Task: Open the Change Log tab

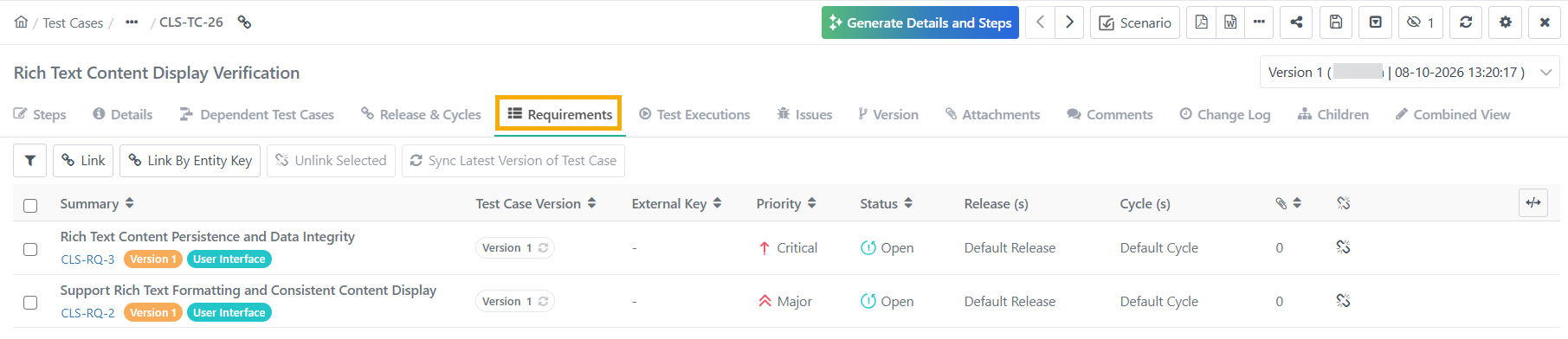Action: pos(1225,114)
